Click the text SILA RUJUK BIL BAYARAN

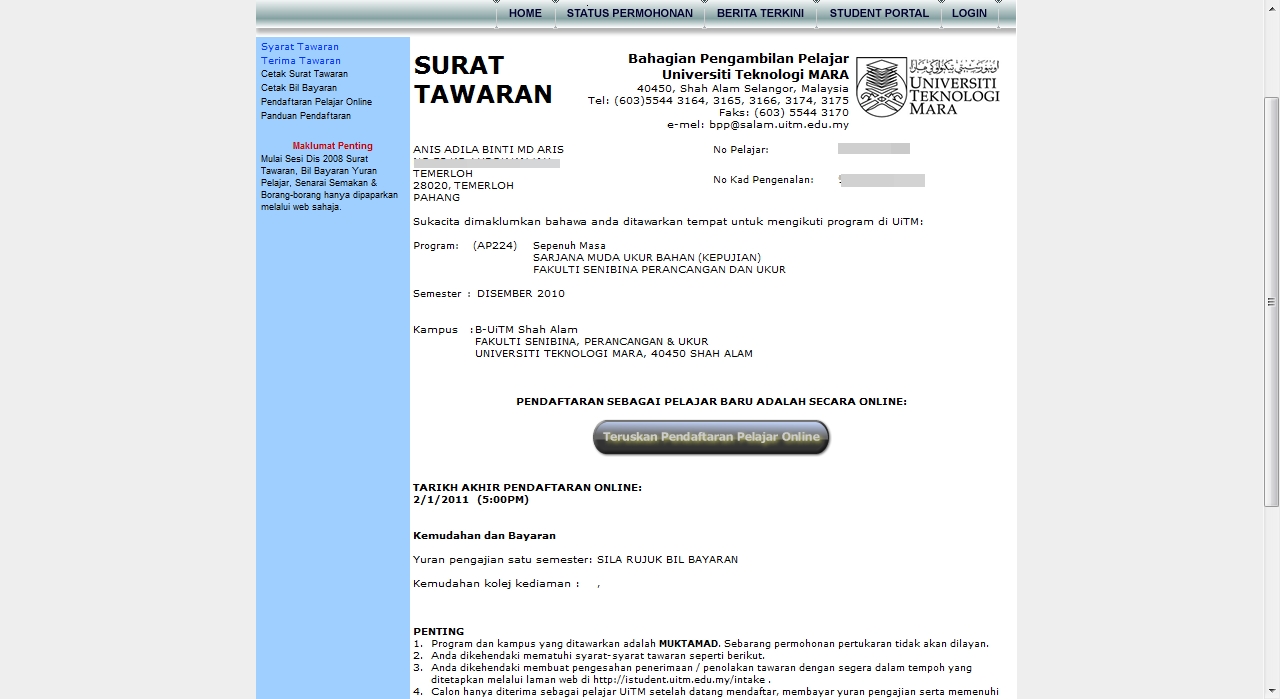click(x=667, y=560)
